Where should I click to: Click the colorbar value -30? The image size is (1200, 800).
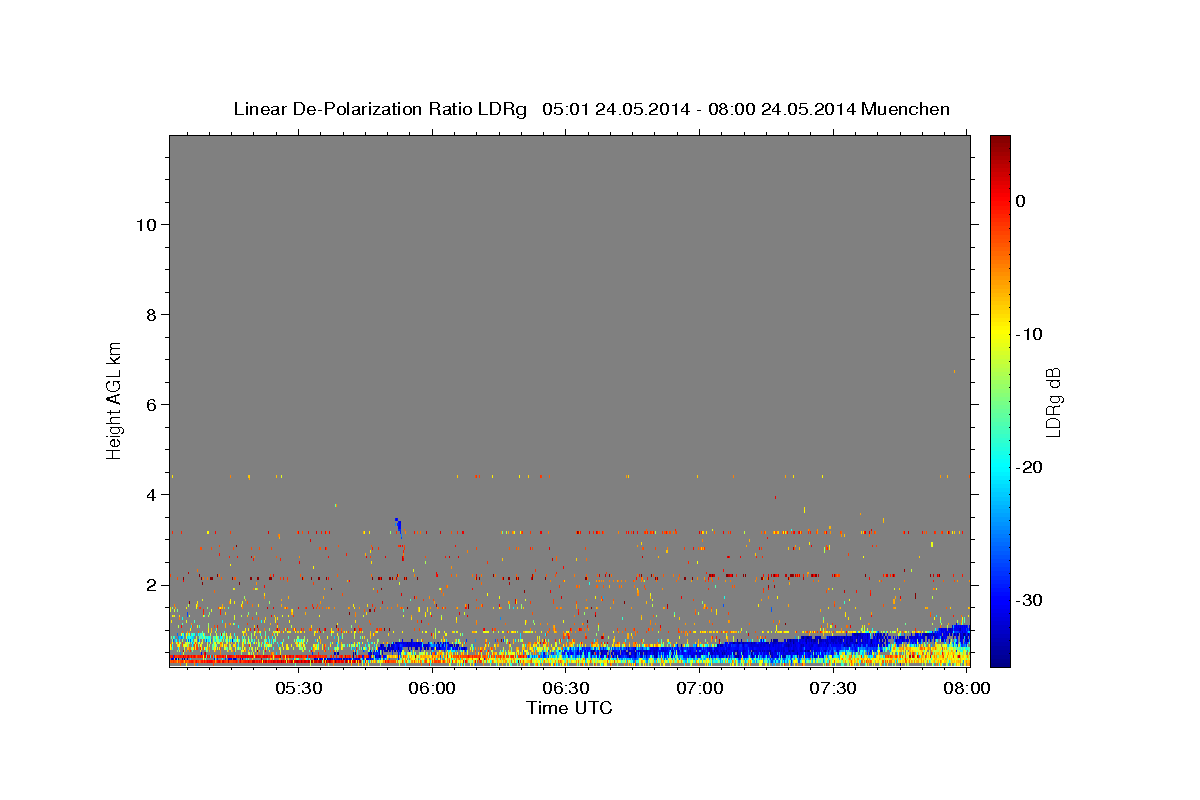pyautogui.click(x=1030, y=600)
